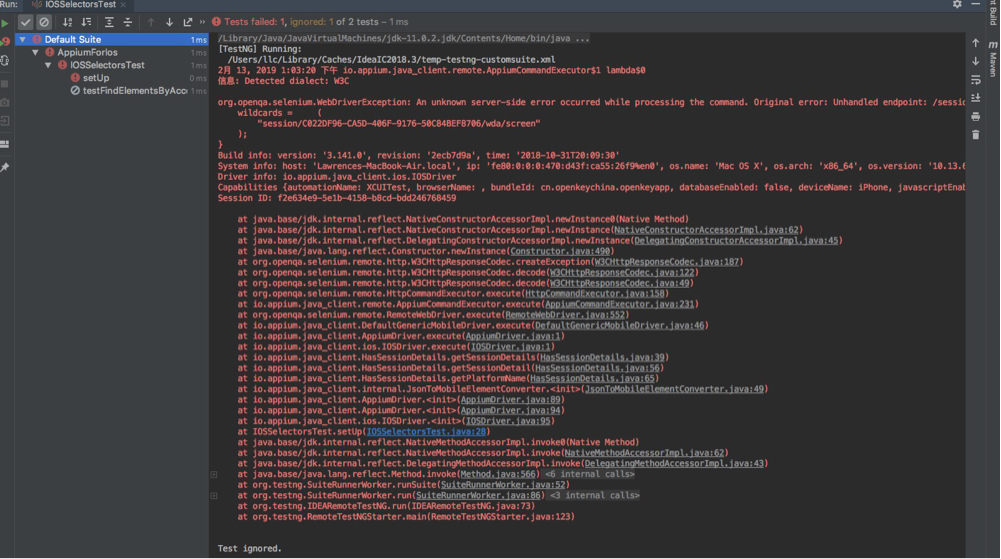The width and height of the screenshot is (1001, 559).
Task: Open HttpCommandExecutor.java:158 link
Action: [x=594, y=294]
